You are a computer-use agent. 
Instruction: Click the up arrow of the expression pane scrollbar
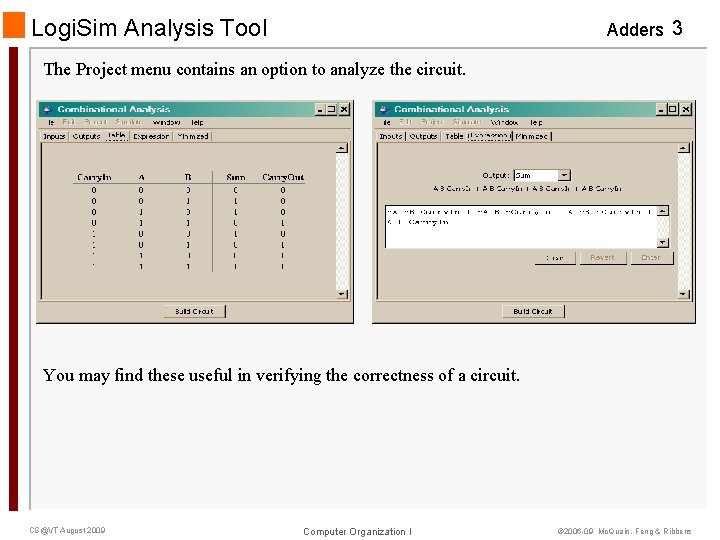click(x=684, y=148)
